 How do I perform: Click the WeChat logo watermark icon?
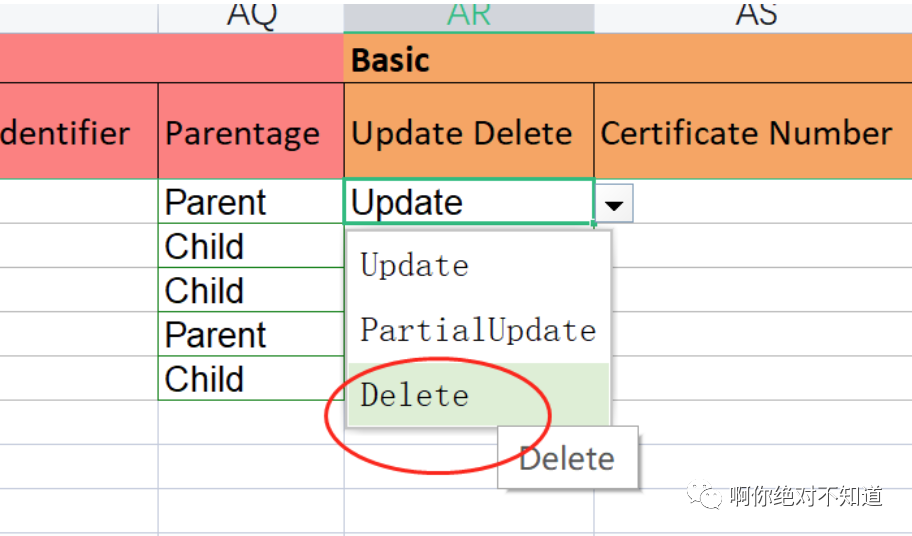pos(704,495)
